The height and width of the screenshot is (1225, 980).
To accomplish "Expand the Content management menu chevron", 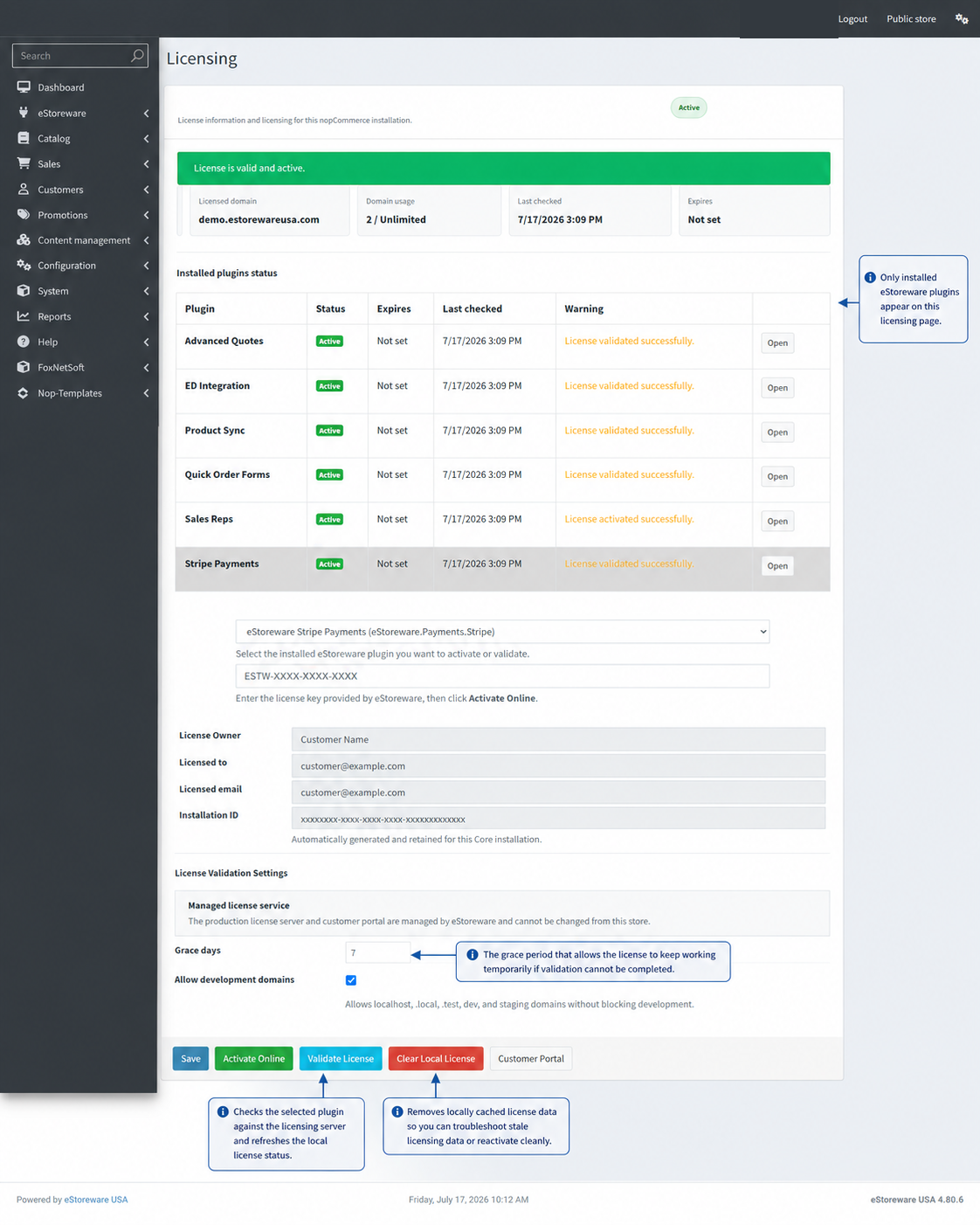I will pos(146,240).
